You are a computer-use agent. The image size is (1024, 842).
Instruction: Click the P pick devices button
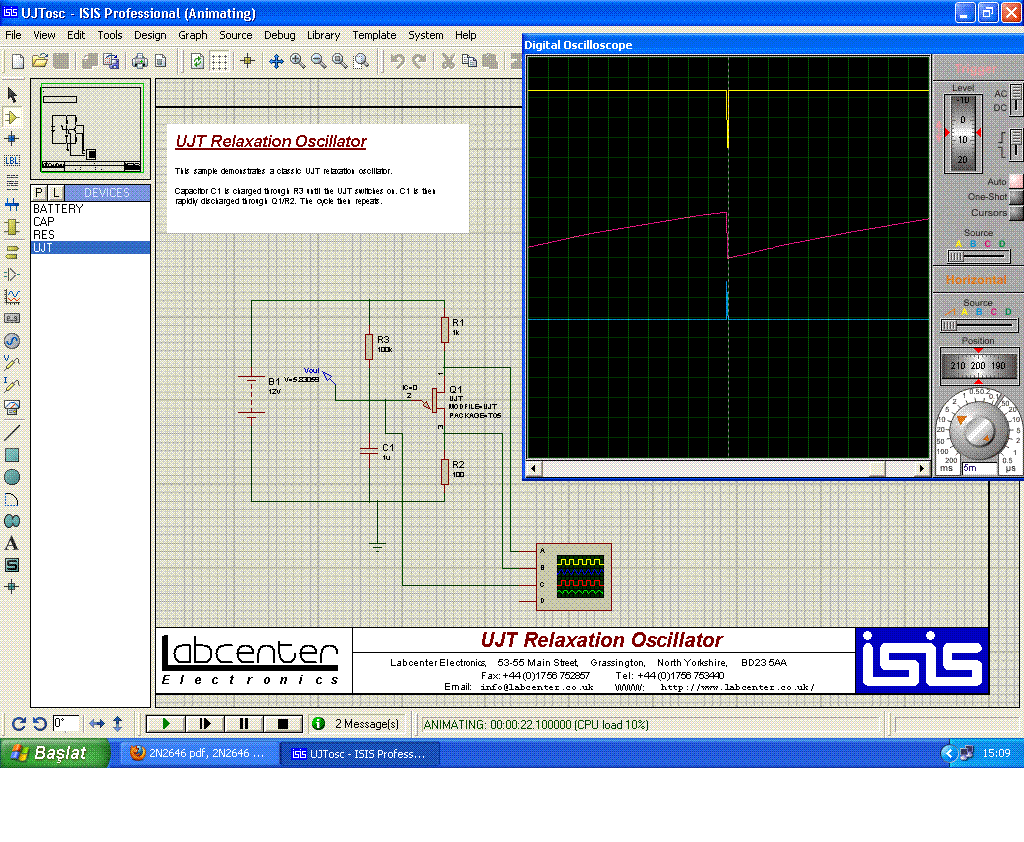coord(39,193)
